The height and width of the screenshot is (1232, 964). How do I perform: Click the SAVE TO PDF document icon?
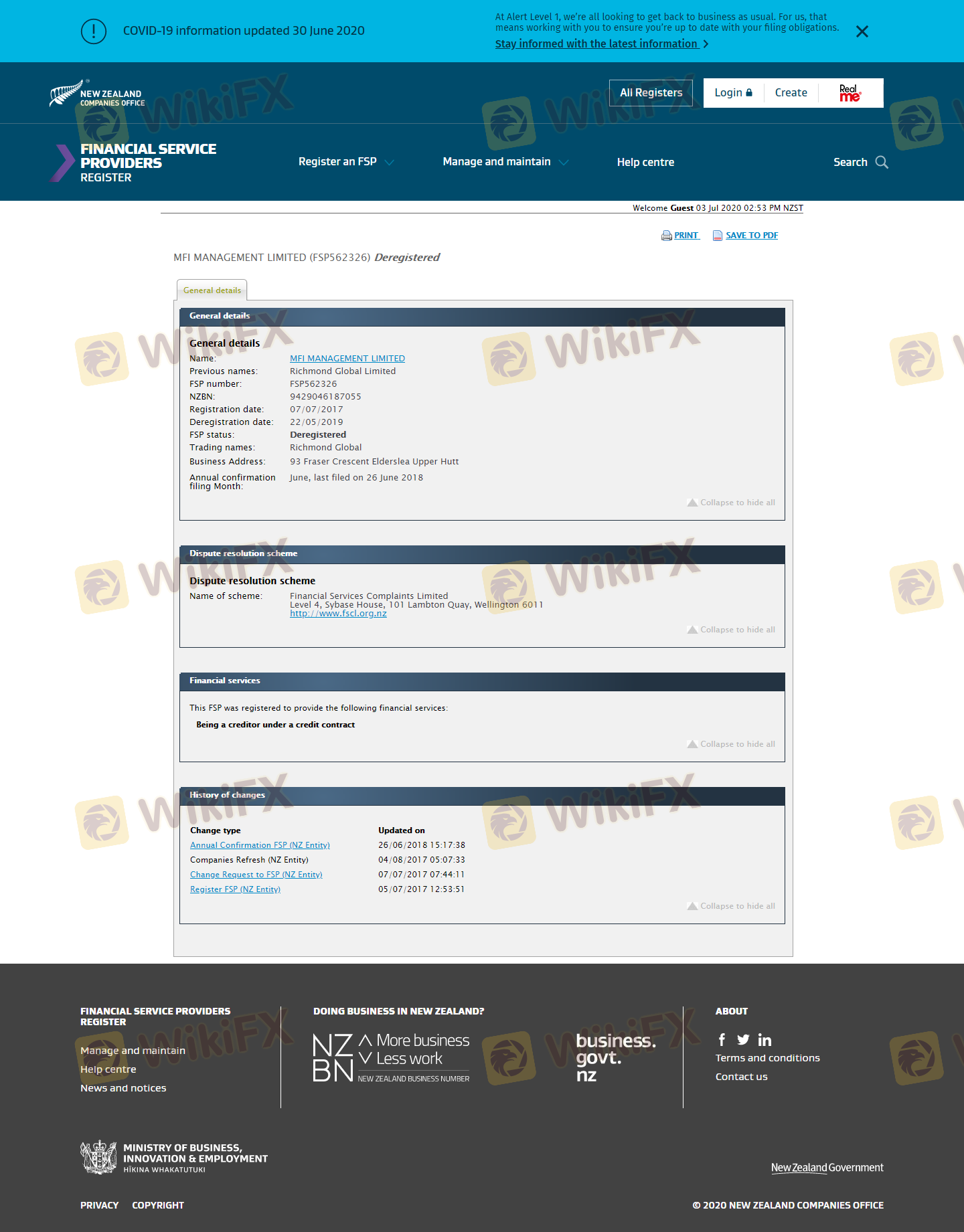click(717, 236)
